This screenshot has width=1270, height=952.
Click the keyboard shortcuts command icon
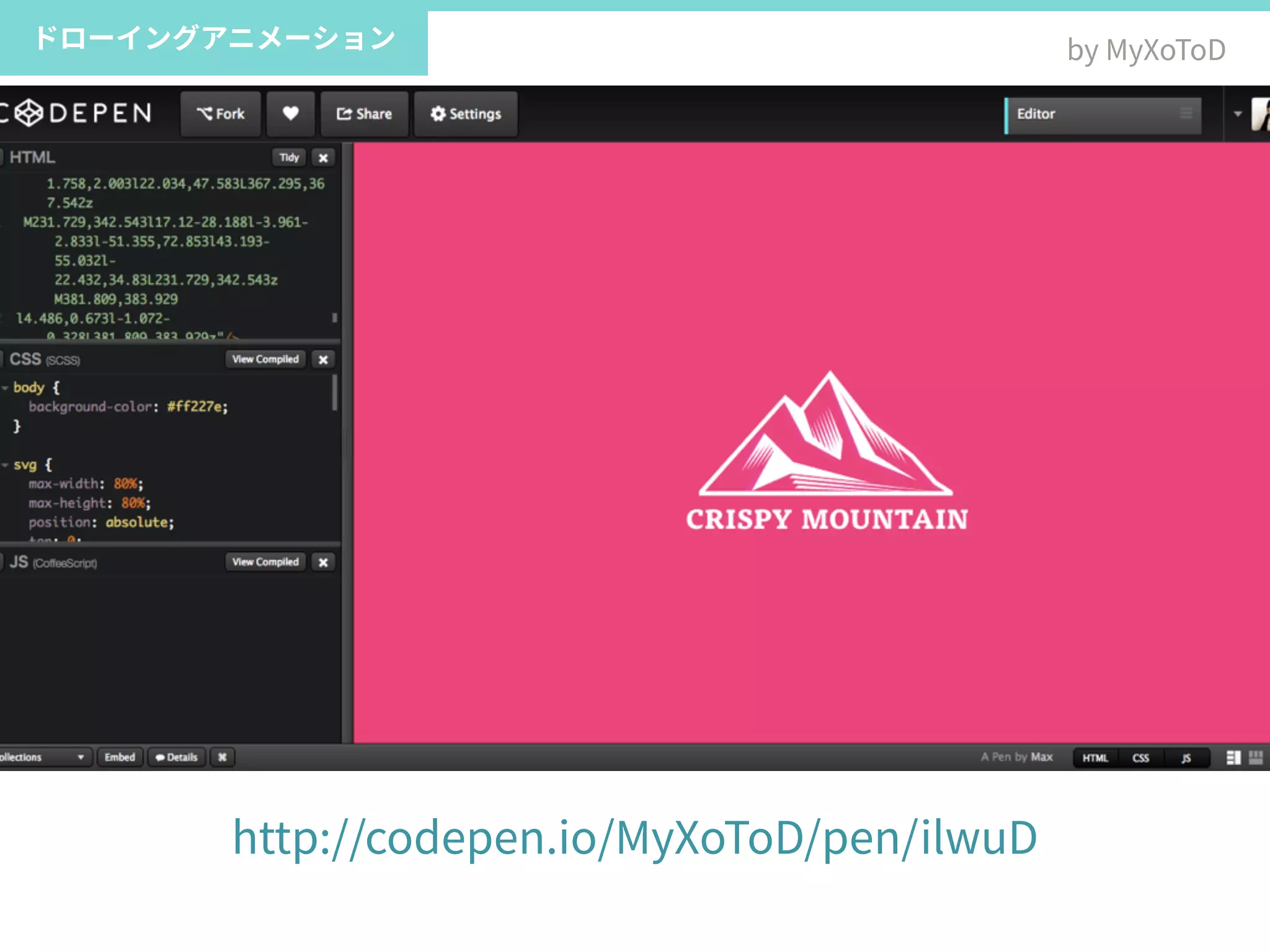[x=222, y=757]
